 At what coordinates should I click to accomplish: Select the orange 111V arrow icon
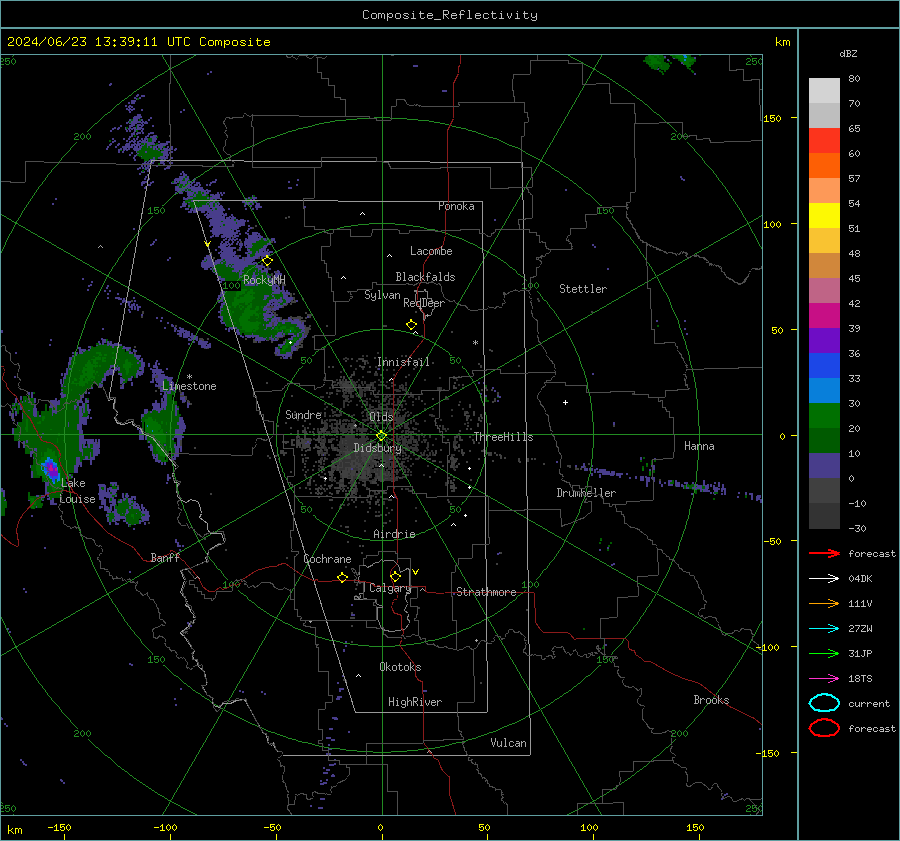[824, 603]
